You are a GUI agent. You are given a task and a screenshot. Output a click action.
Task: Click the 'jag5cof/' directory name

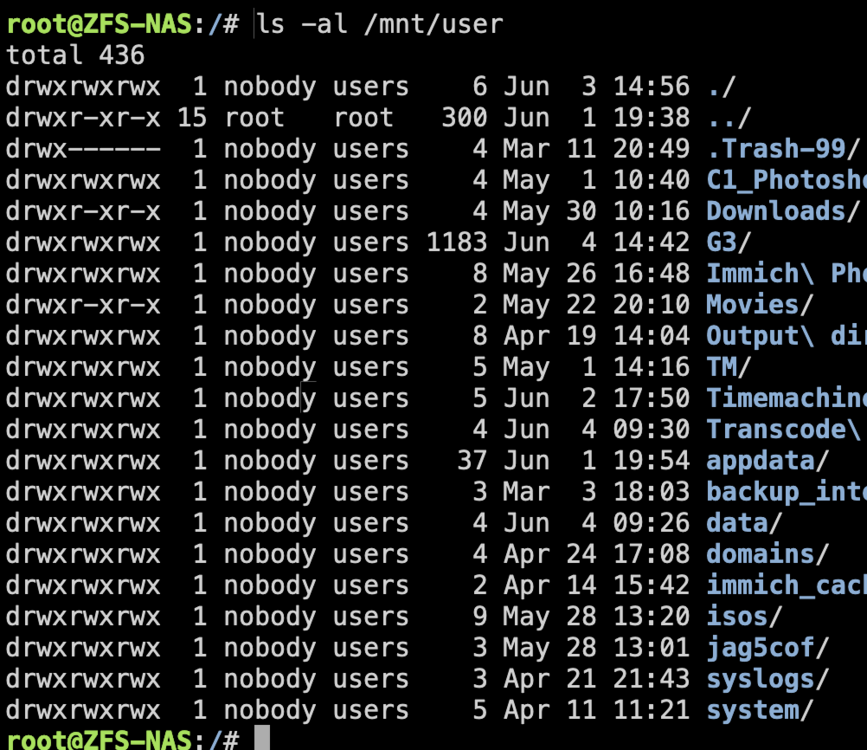click(768, 648)
